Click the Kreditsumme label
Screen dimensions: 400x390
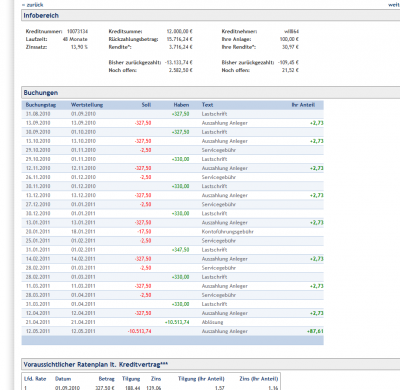click(x=125, y=31)
